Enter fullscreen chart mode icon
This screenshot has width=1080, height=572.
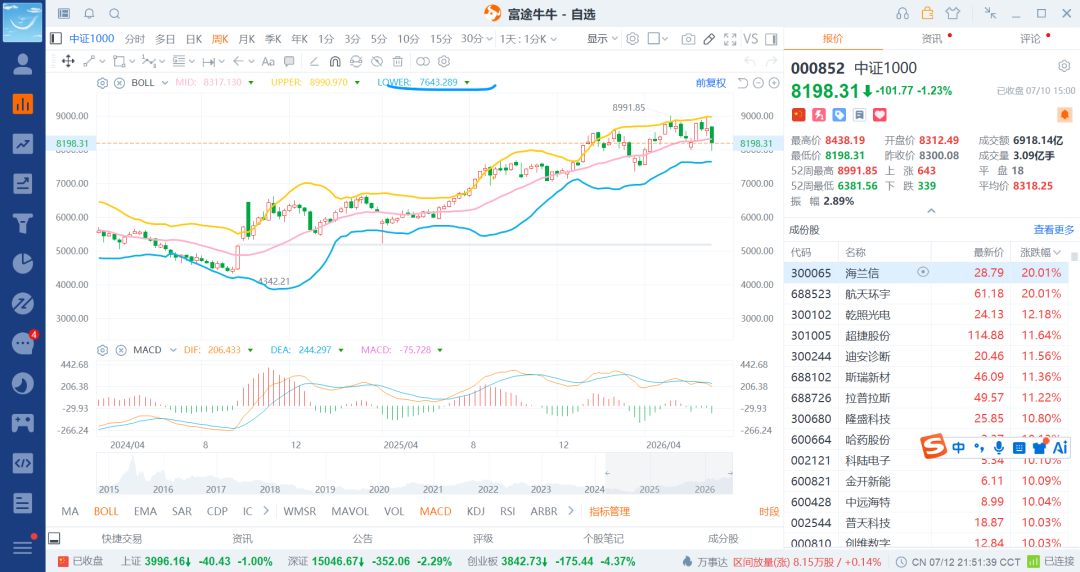tap(730, 39)
